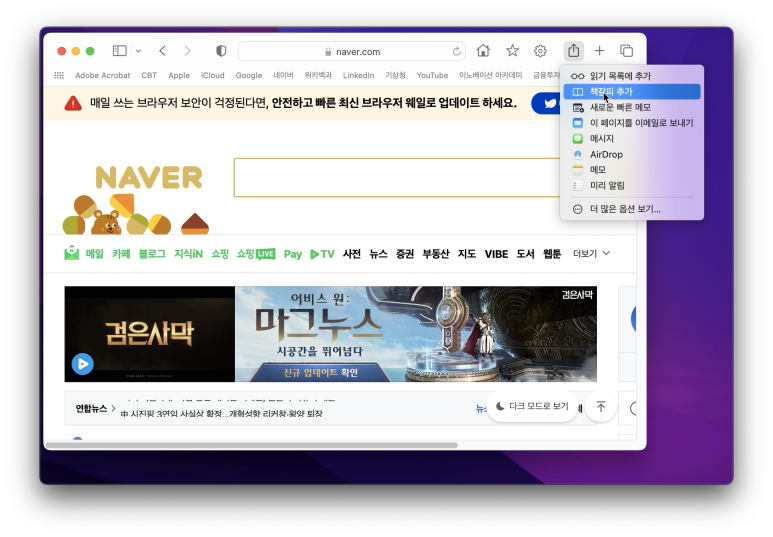This screenshot has width=773, height=537.
Task: Open the LinkedIn bookmark
Action: pyautogui.click(x=358, y=75)
